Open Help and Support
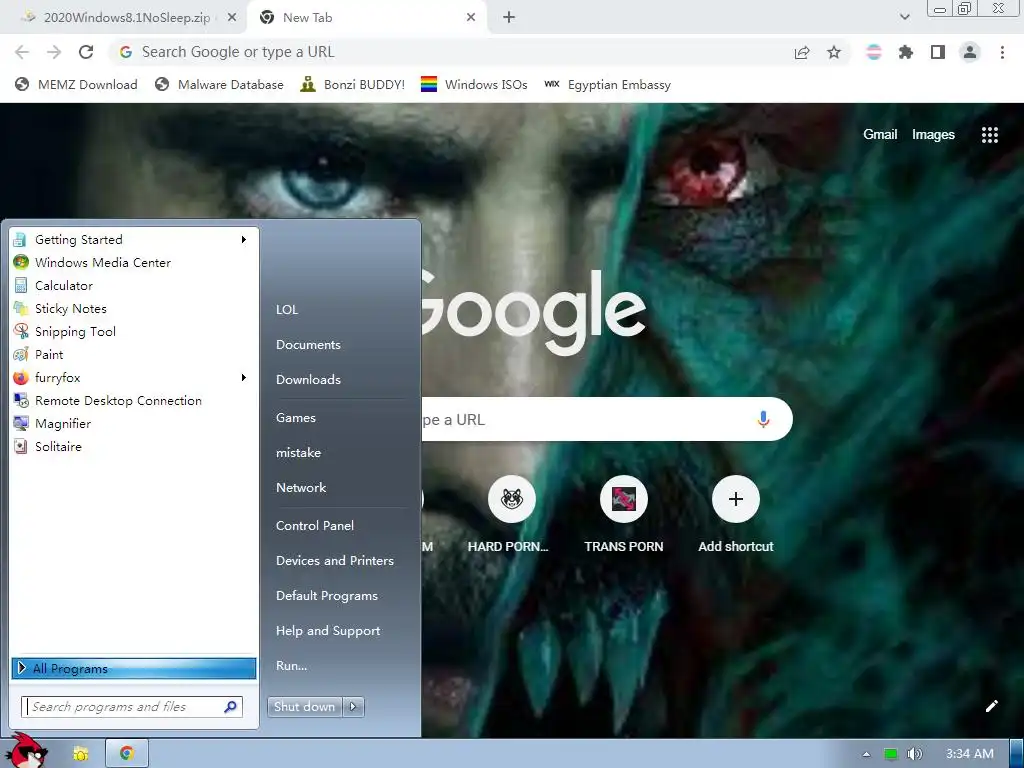The width and height of the screenshot is (1024, 768). tap(328, 631)
